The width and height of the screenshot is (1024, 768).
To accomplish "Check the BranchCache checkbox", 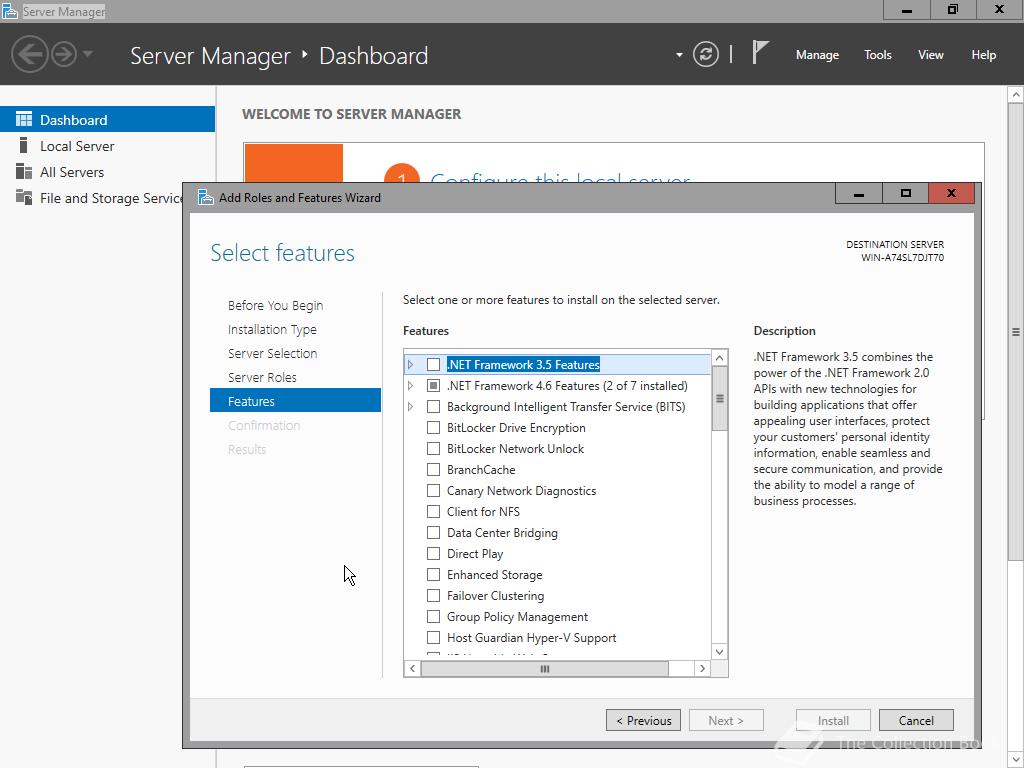I will coord(433,470).
